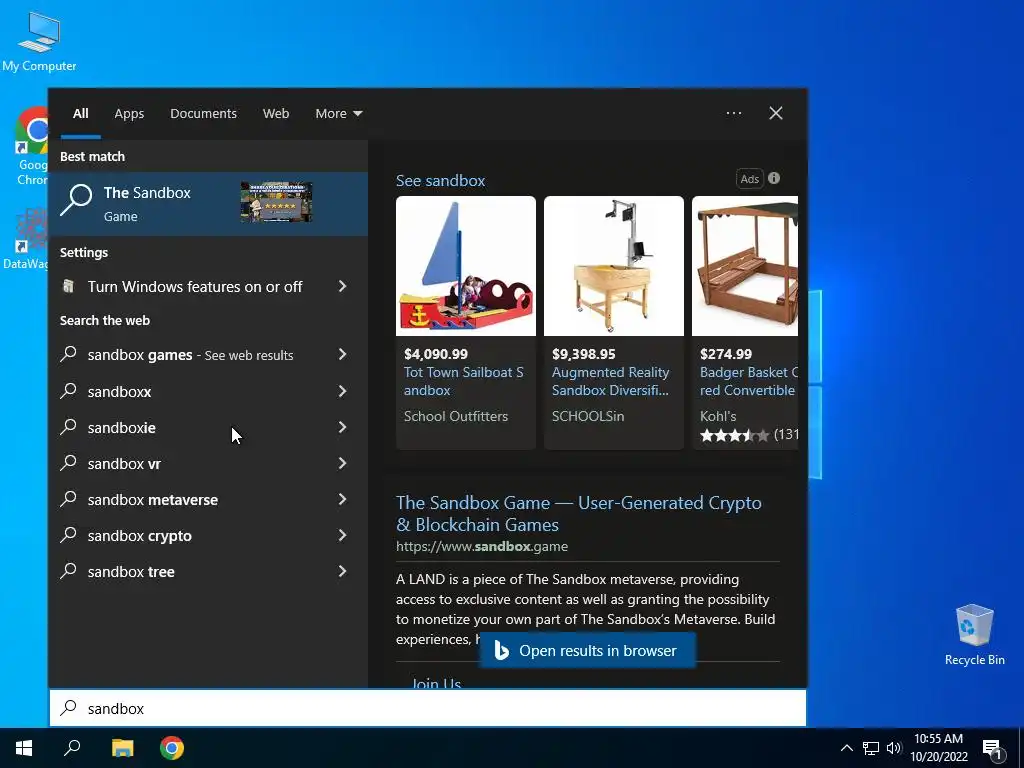
Task: Click the search box containing sandbox
Action: [428, 708]
